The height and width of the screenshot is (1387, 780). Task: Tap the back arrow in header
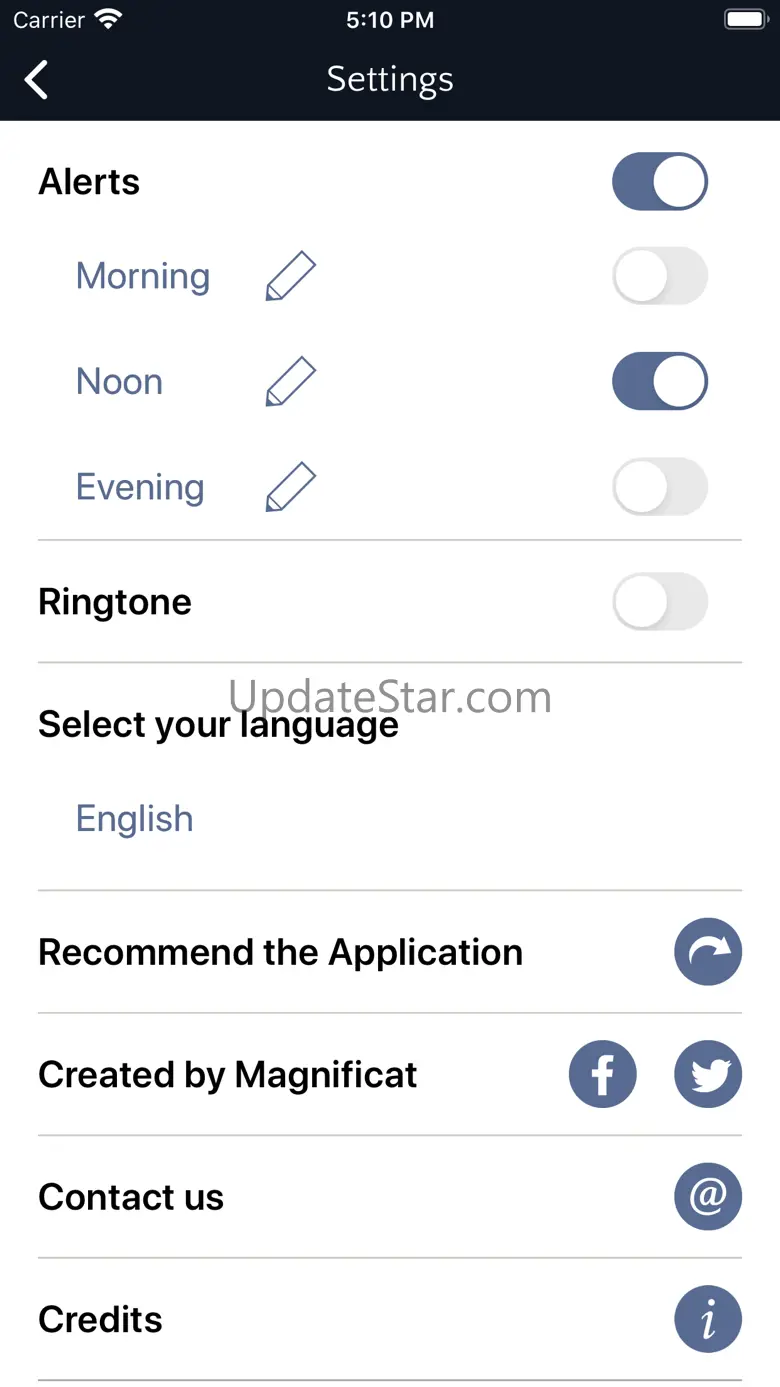pyautogui.click(x=37, y=80)
